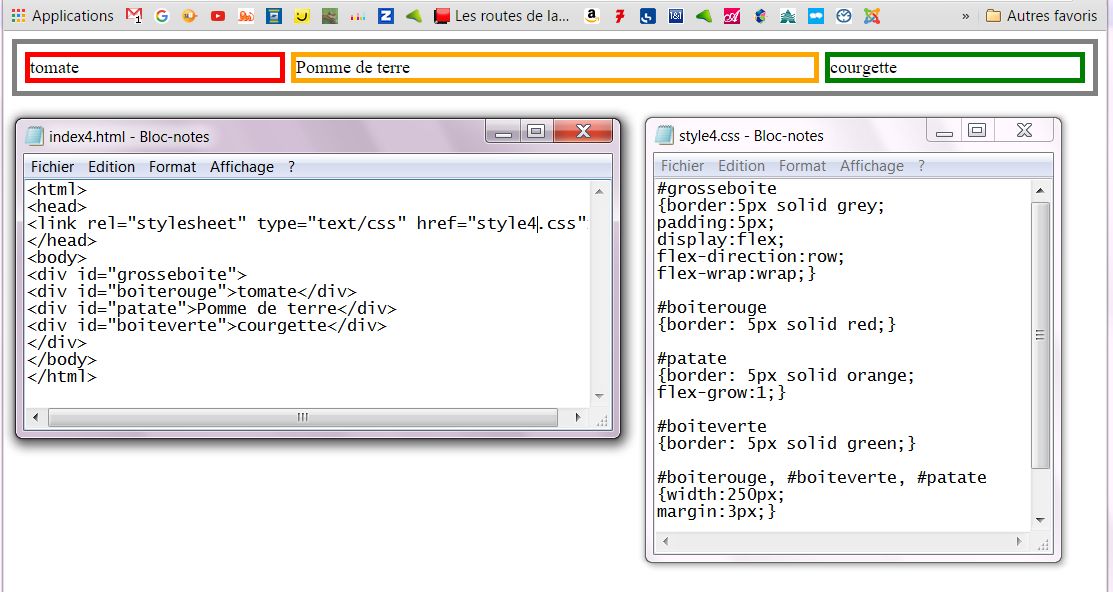
Task: Open the Amazon bookmark icon
Action: (x=592, y=16)
